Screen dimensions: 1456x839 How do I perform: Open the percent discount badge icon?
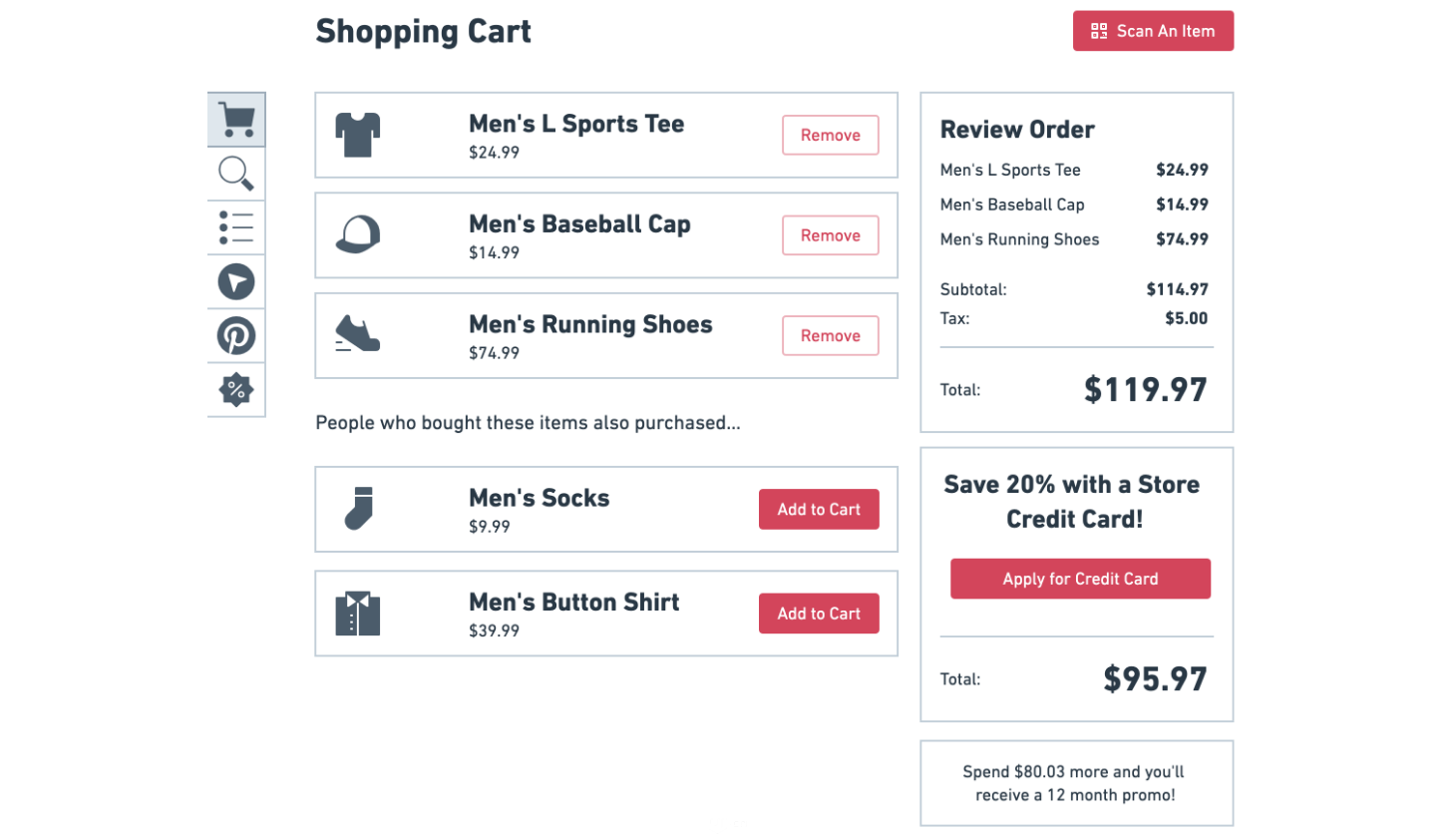(x=236, y=390)
